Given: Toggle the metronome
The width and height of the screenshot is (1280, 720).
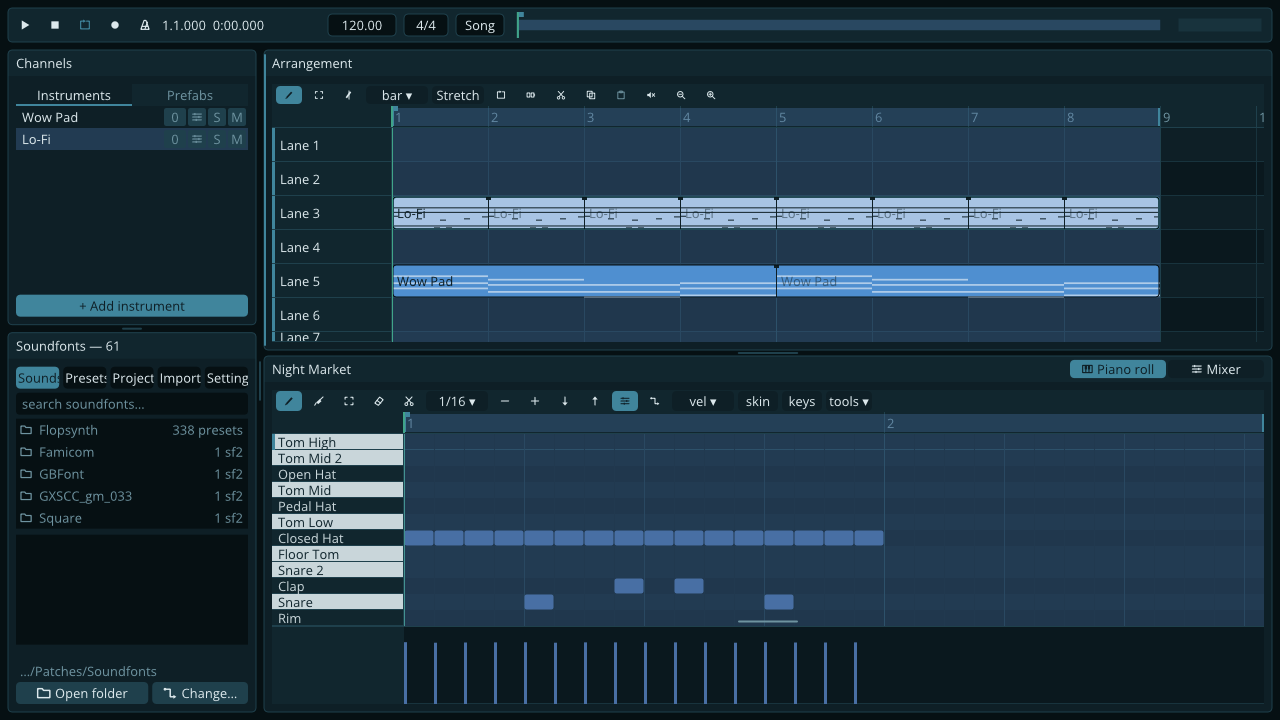Looking at the screenshot, I should coord(145,25).
